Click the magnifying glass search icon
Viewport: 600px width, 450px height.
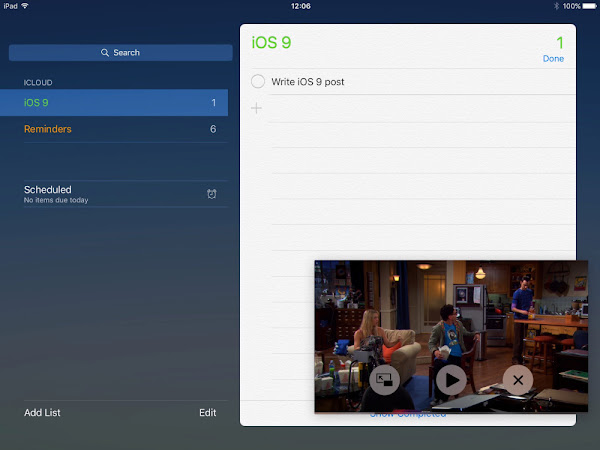(x=105, y=52)
